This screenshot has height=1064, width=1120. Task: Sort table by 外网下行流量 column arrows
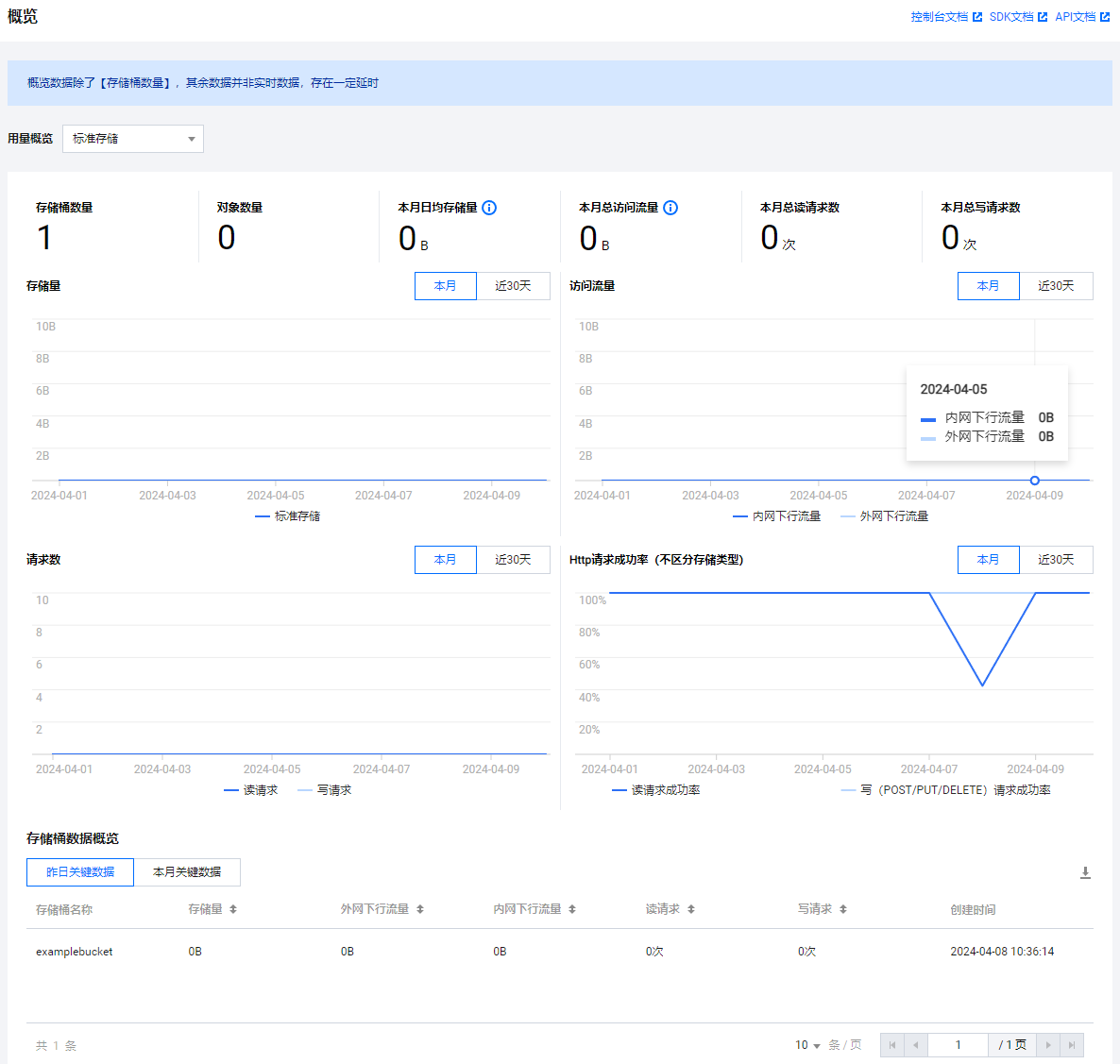coord(420,909)
